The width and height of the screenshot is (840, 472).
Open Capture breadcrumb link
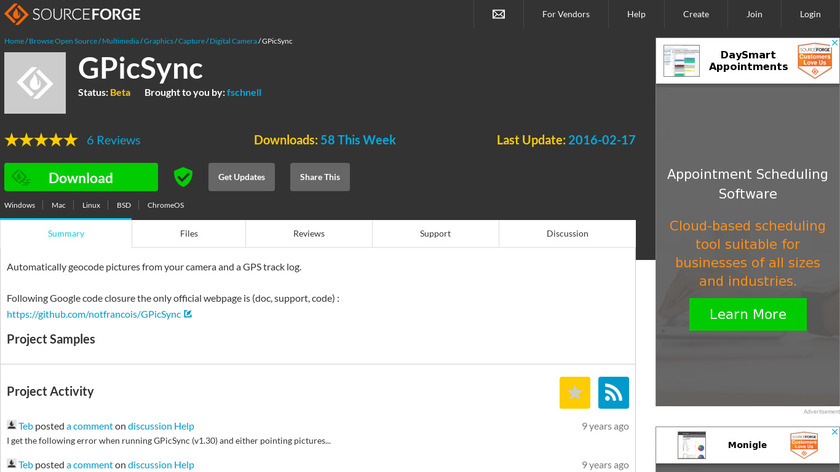[192, 41]
